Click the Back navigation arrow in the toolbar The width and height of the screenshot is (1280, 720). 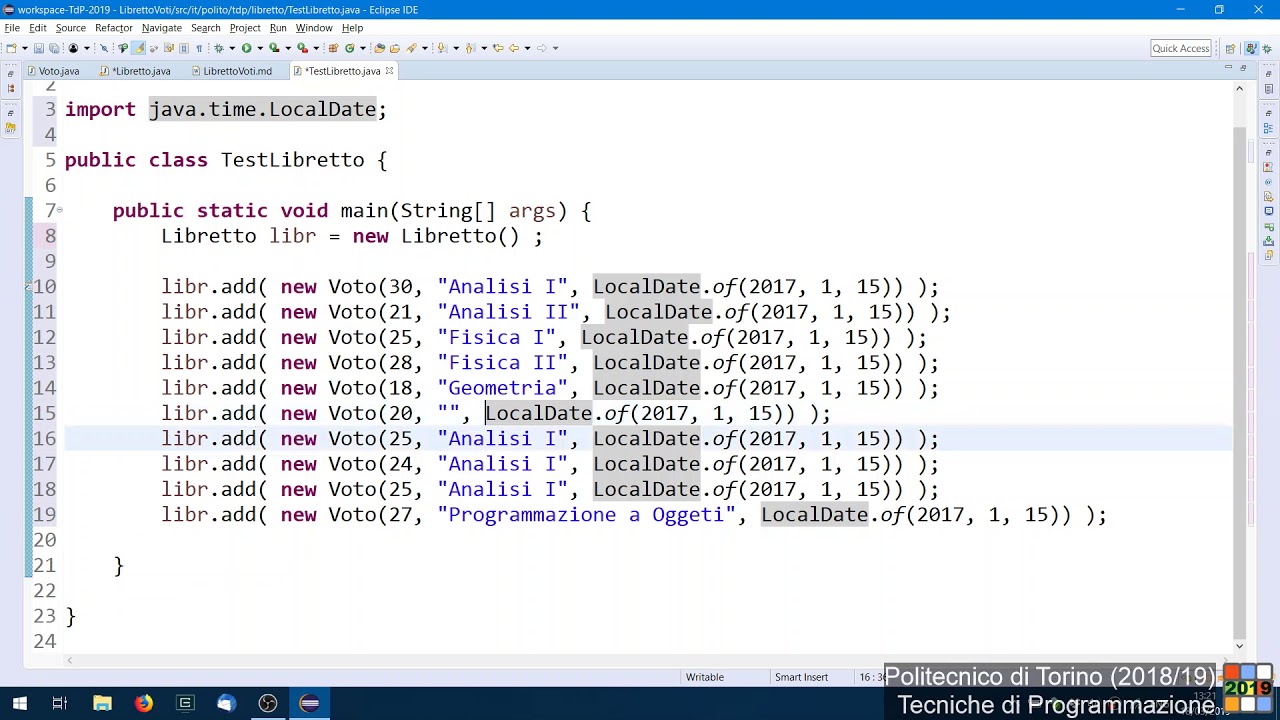point(513,48)
